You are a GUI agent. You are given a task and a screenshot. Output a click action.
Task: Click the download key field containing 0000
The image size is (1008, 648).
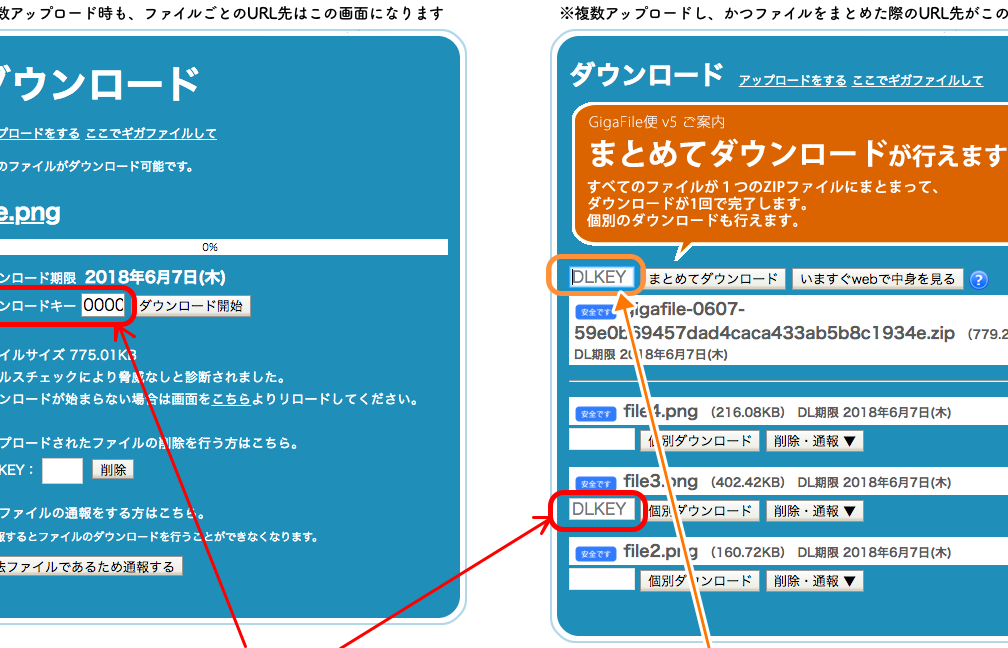(x=103, y=306)
